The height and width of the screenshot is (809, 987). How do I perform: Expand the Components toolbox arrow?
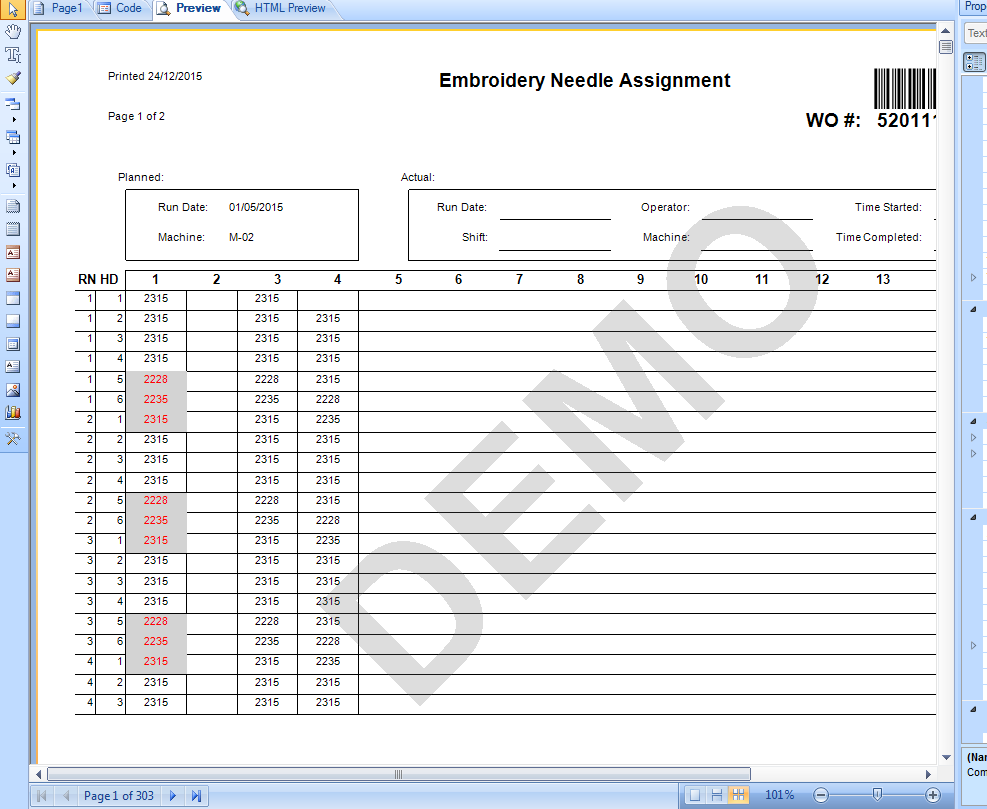coord(14,186)
